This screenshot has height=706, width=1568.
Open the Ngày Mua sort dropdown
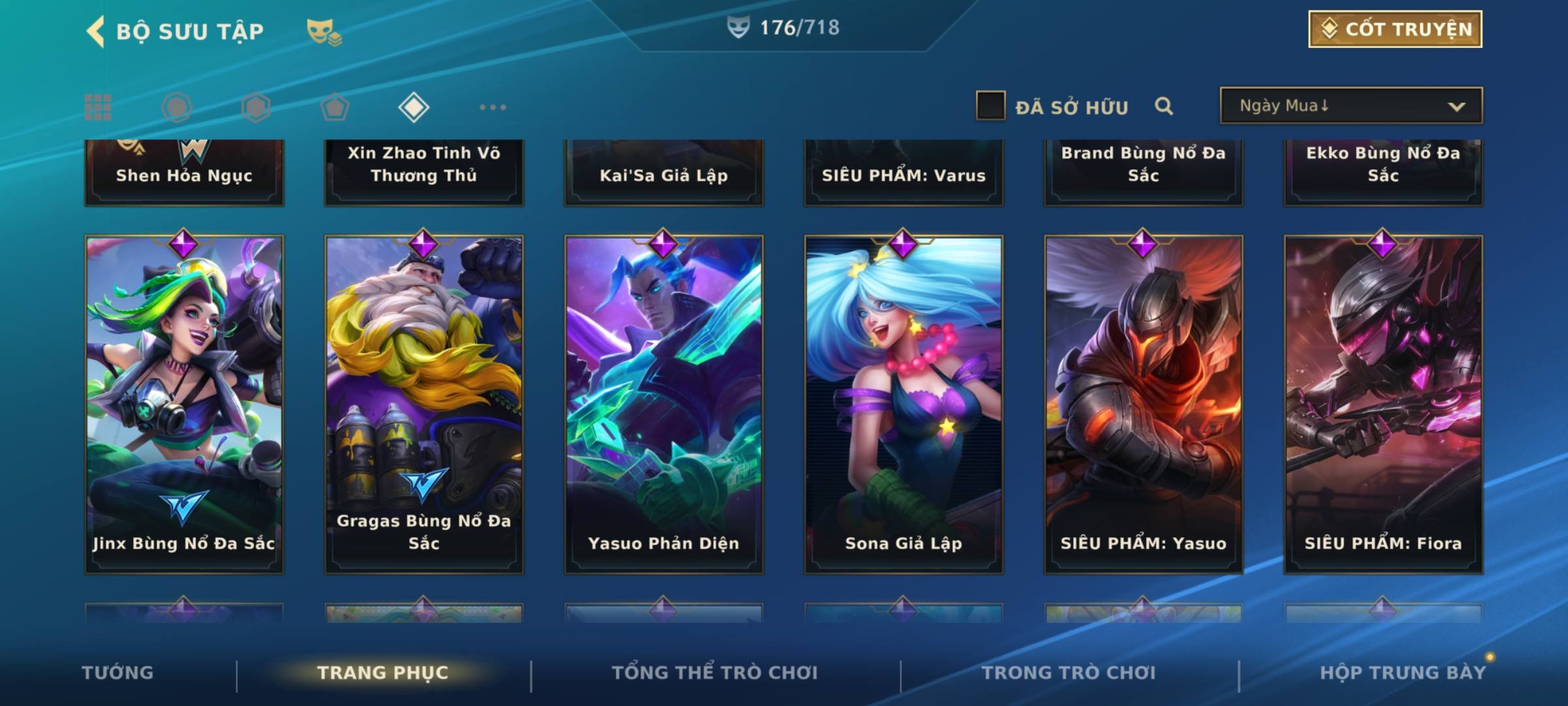pos(1351,105)
